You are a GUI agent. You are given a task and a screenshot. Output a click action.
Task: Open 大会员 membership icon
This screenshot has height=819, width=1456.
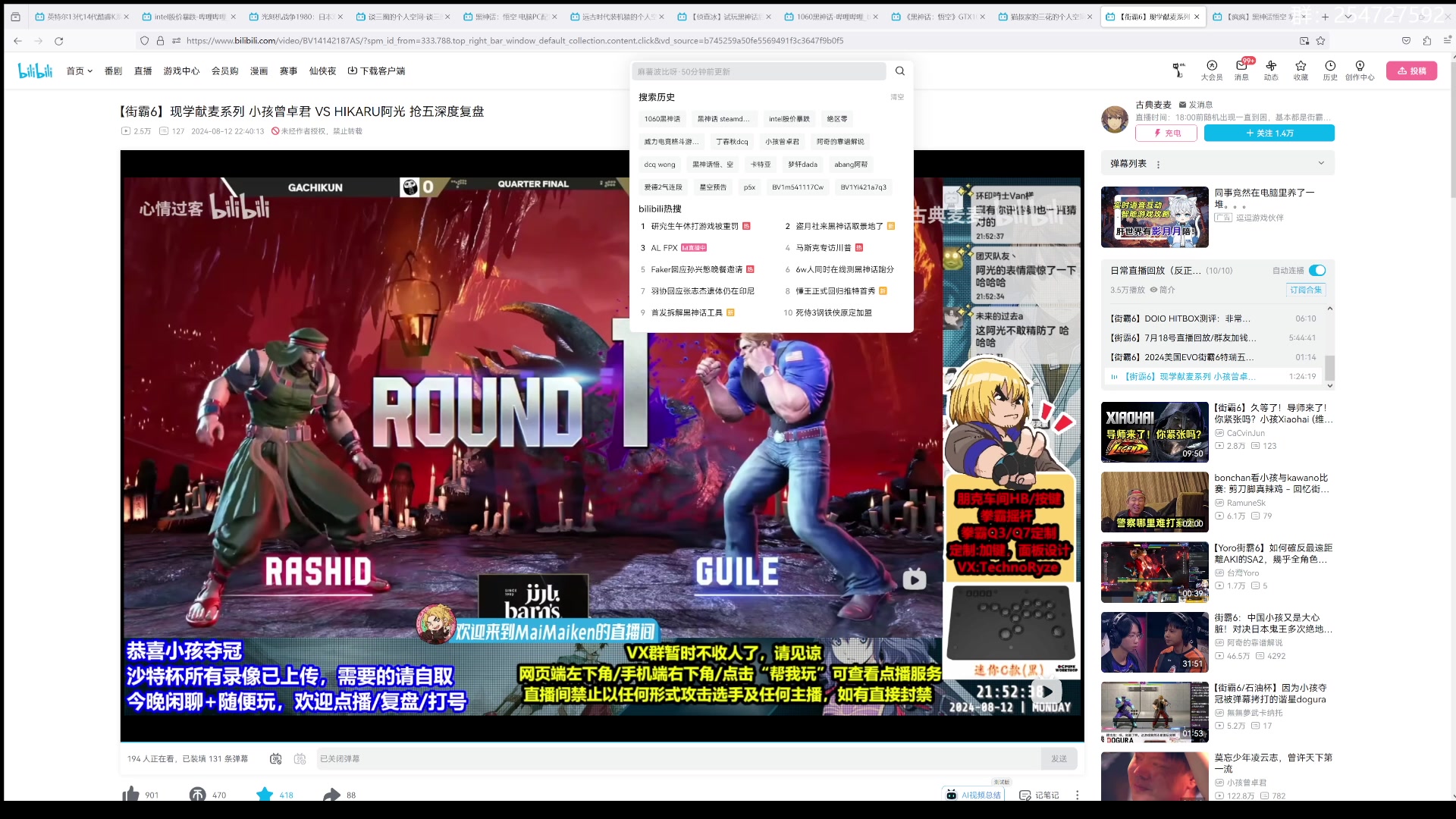click(x=1212, y=70)
